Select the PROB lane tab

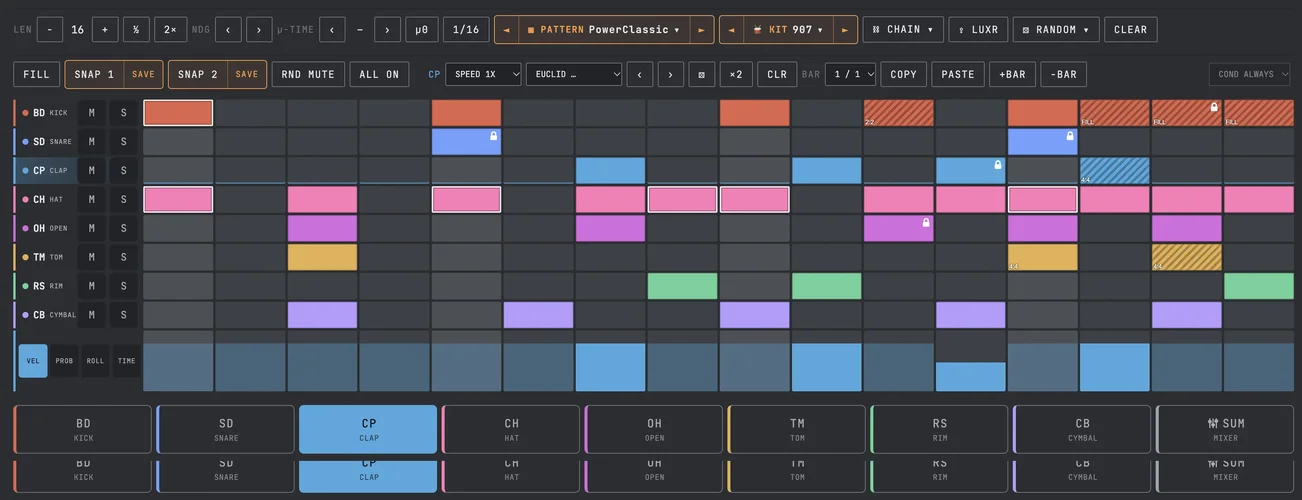click(x=64, y=361)
